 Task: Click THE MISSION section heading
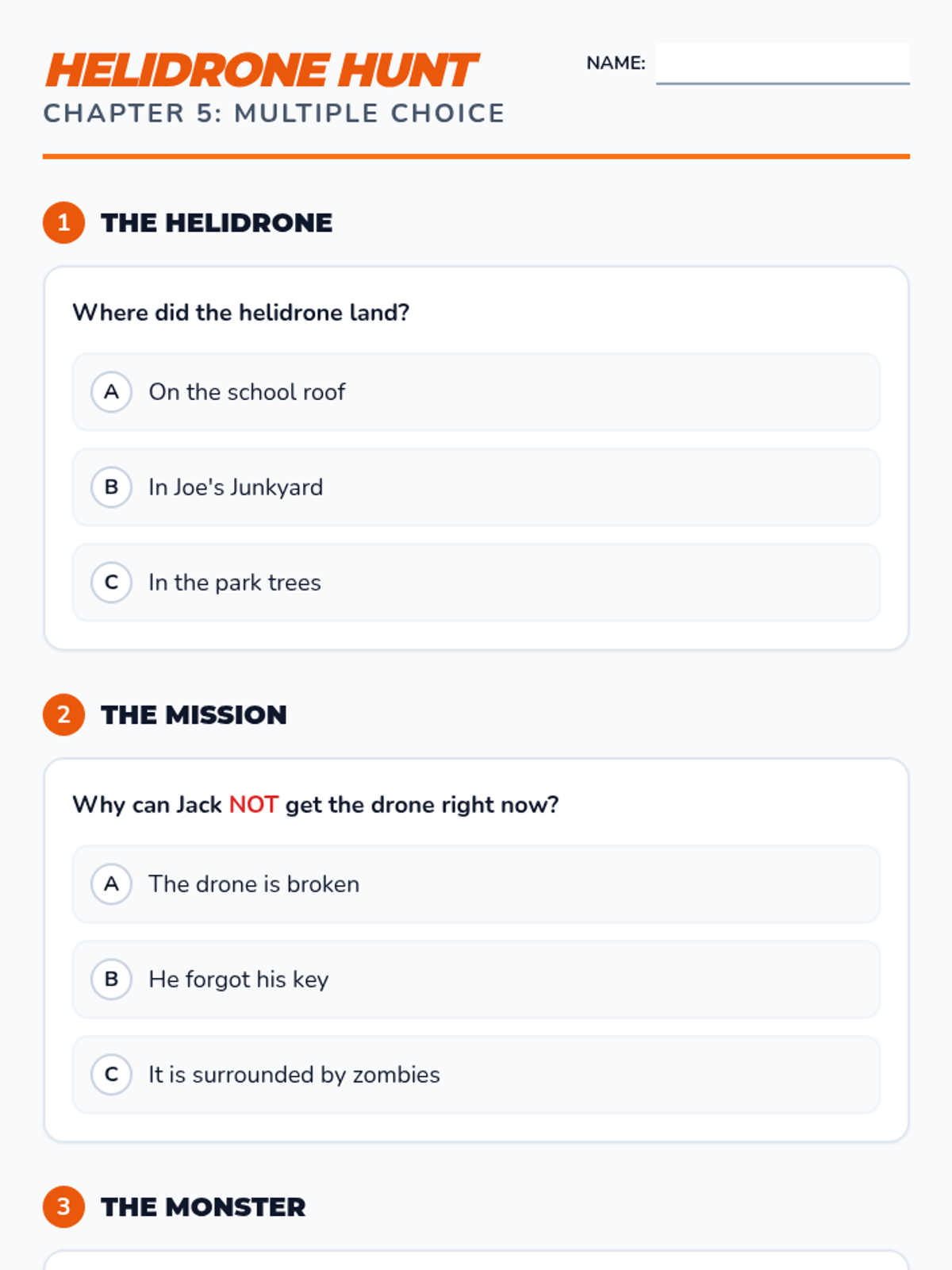pos(194,714)
